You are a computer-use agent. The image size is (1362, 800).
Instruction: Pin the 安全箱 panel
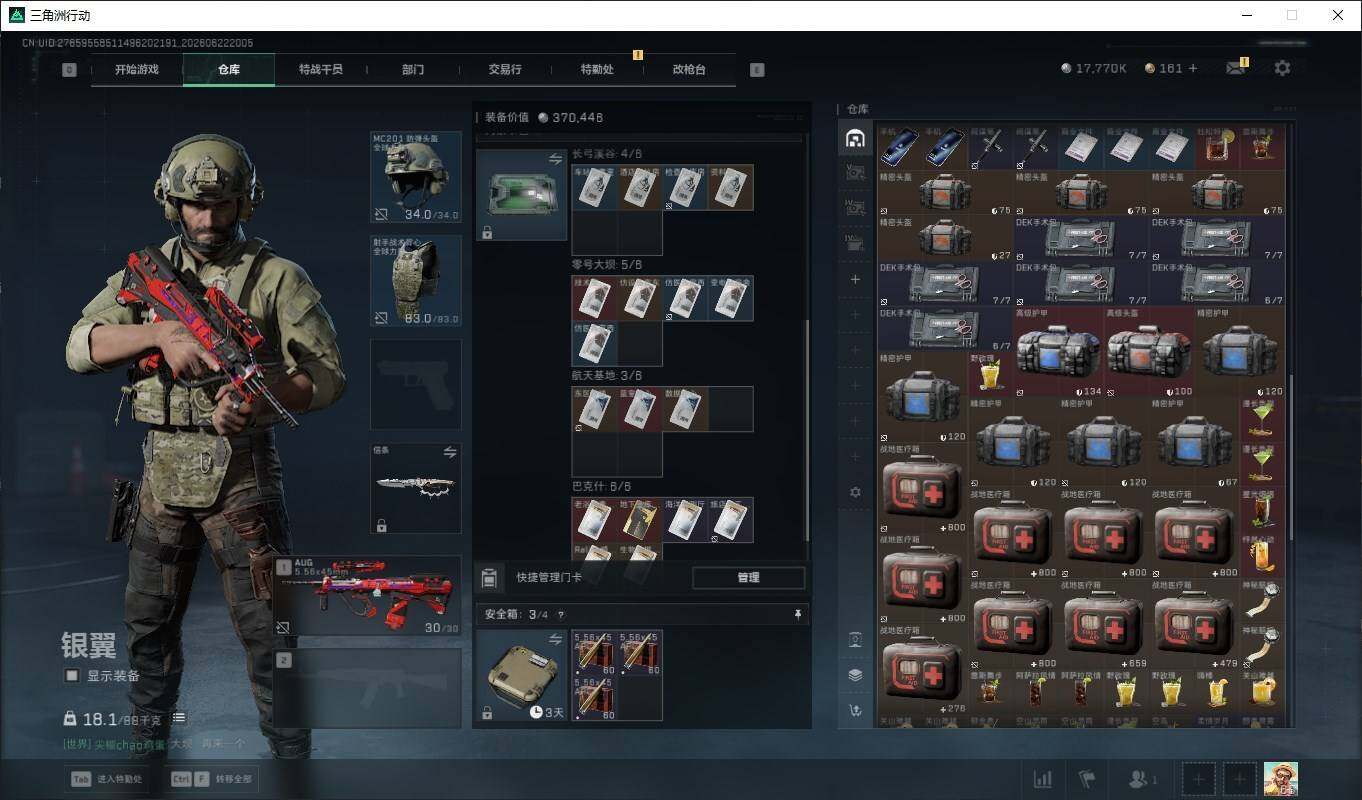797,615
